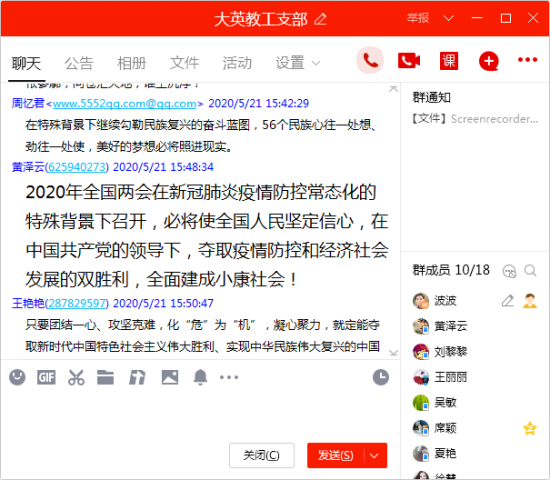Click the 关闭(C) button
Image resolution: width=550 pixels, height=480 pixels.
click(262, 455)
